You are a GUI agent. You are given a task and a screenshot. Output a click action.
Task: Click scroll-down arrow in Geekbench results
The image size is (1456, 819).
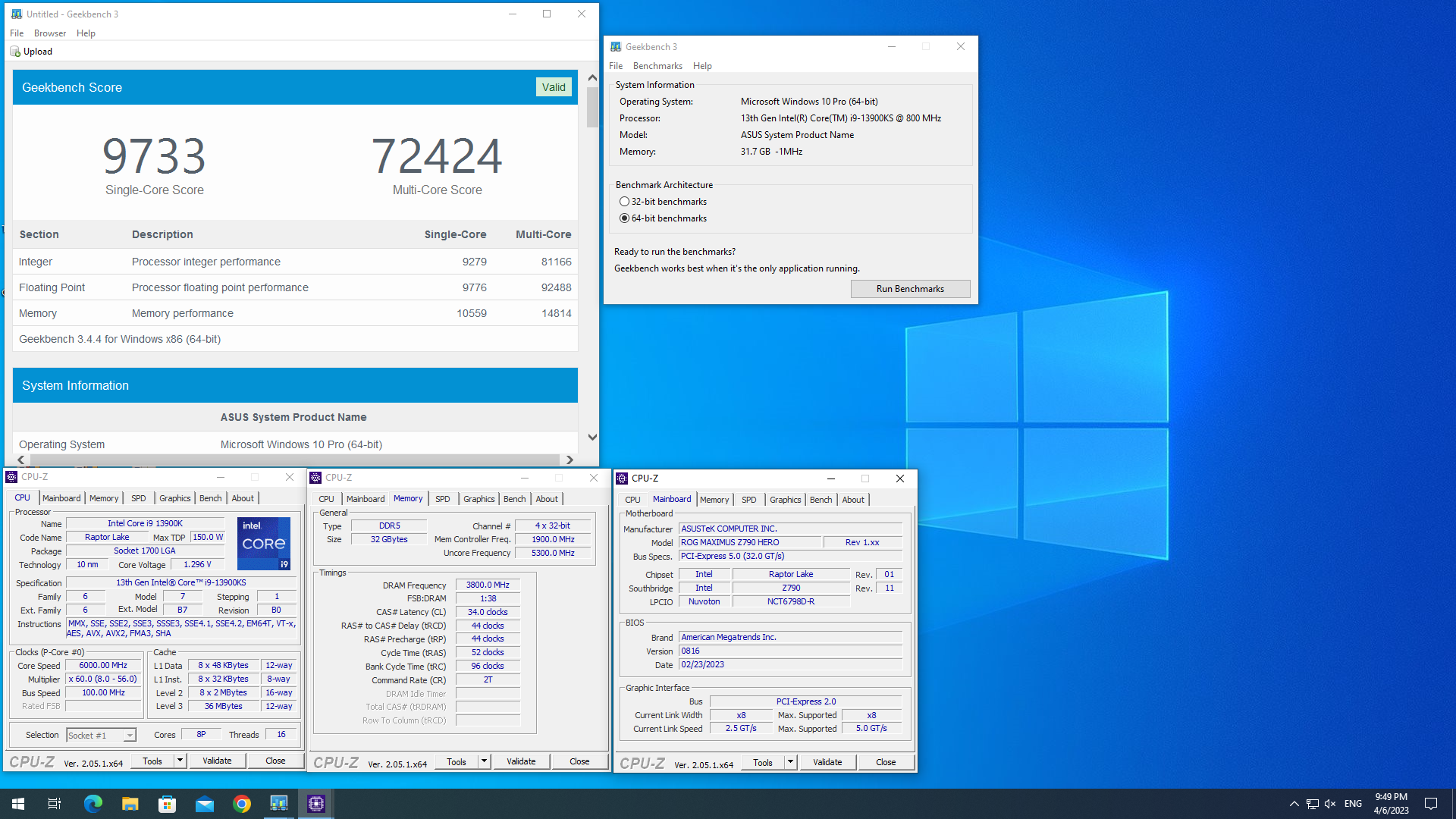pyautogui.click(x=592, y=438)
